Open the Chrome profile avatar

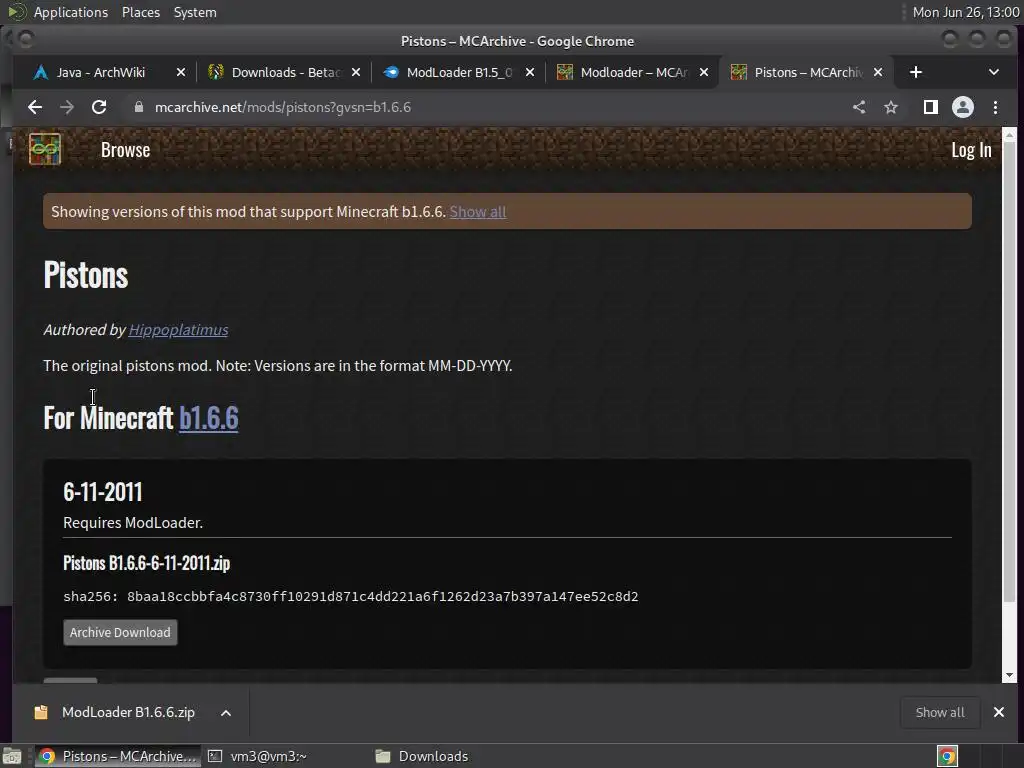963,107
